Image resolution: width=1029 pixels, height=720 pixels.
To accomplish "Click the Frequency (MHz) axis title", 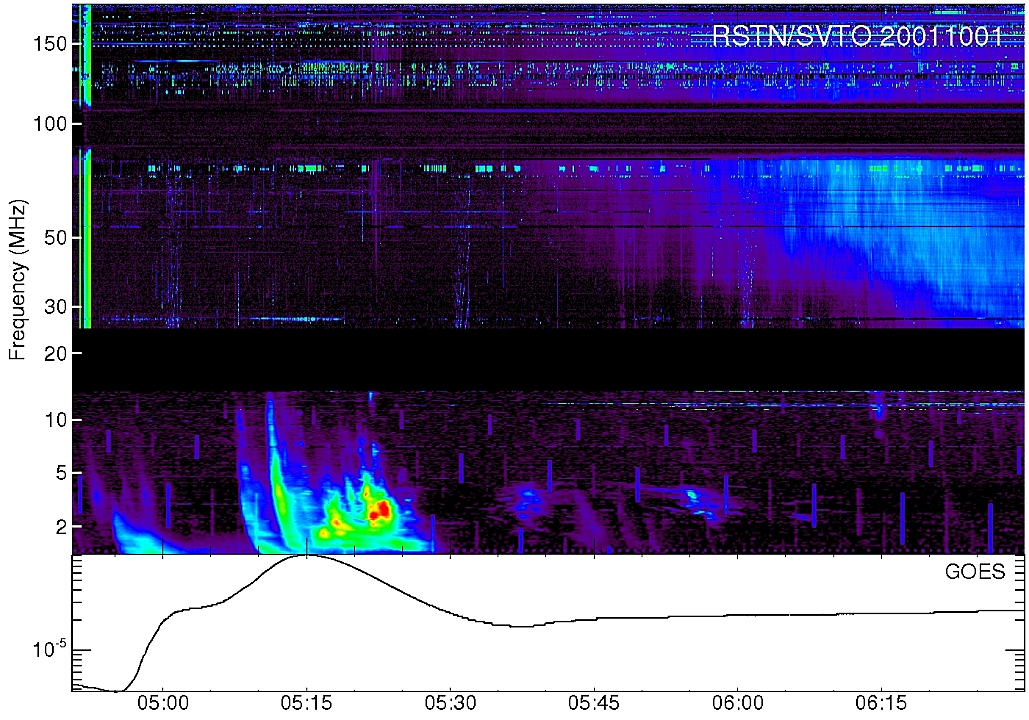I will [x=17, y=281].
